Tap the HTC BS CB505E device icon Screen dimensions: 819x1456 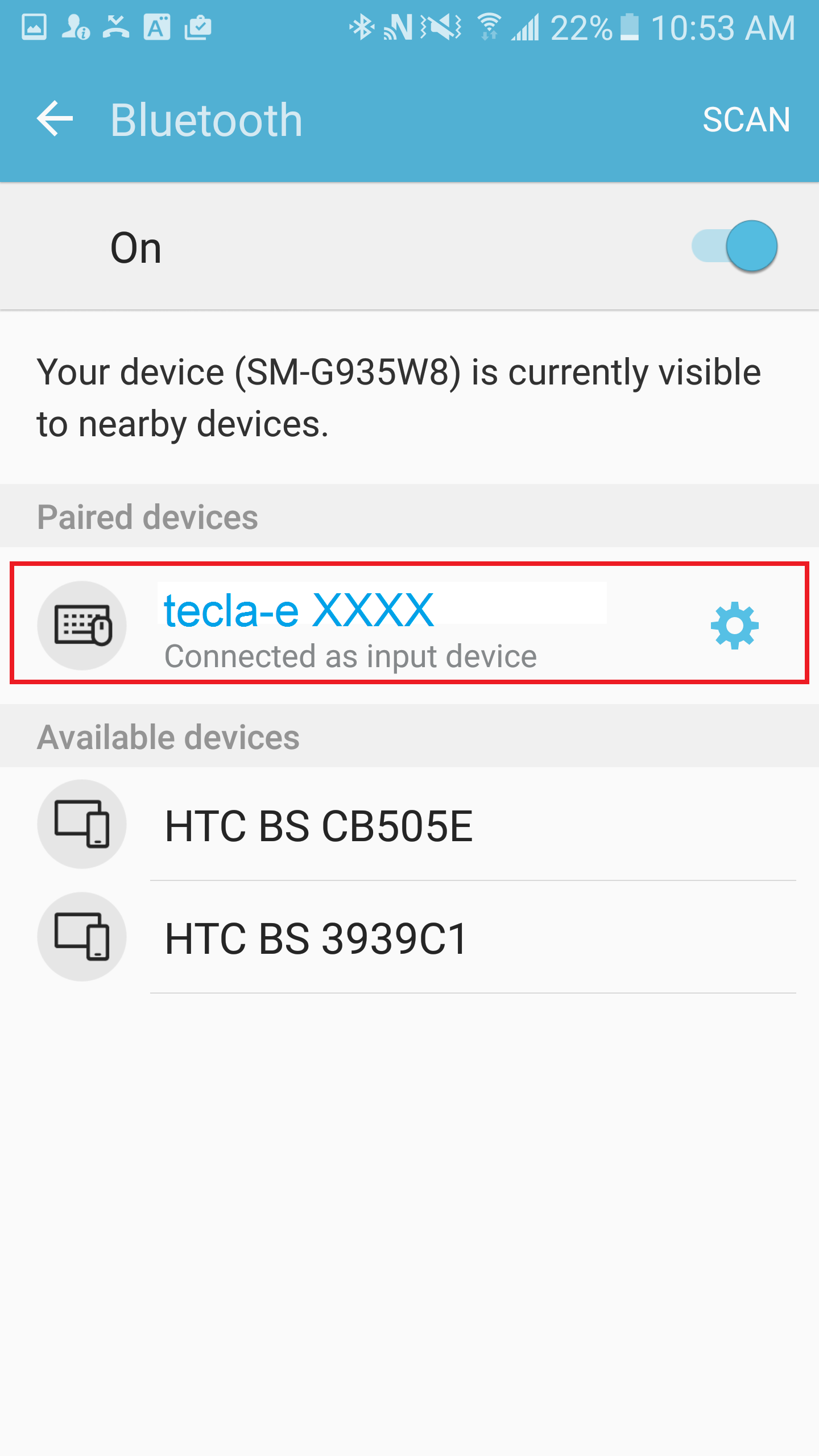click(82, 824)
